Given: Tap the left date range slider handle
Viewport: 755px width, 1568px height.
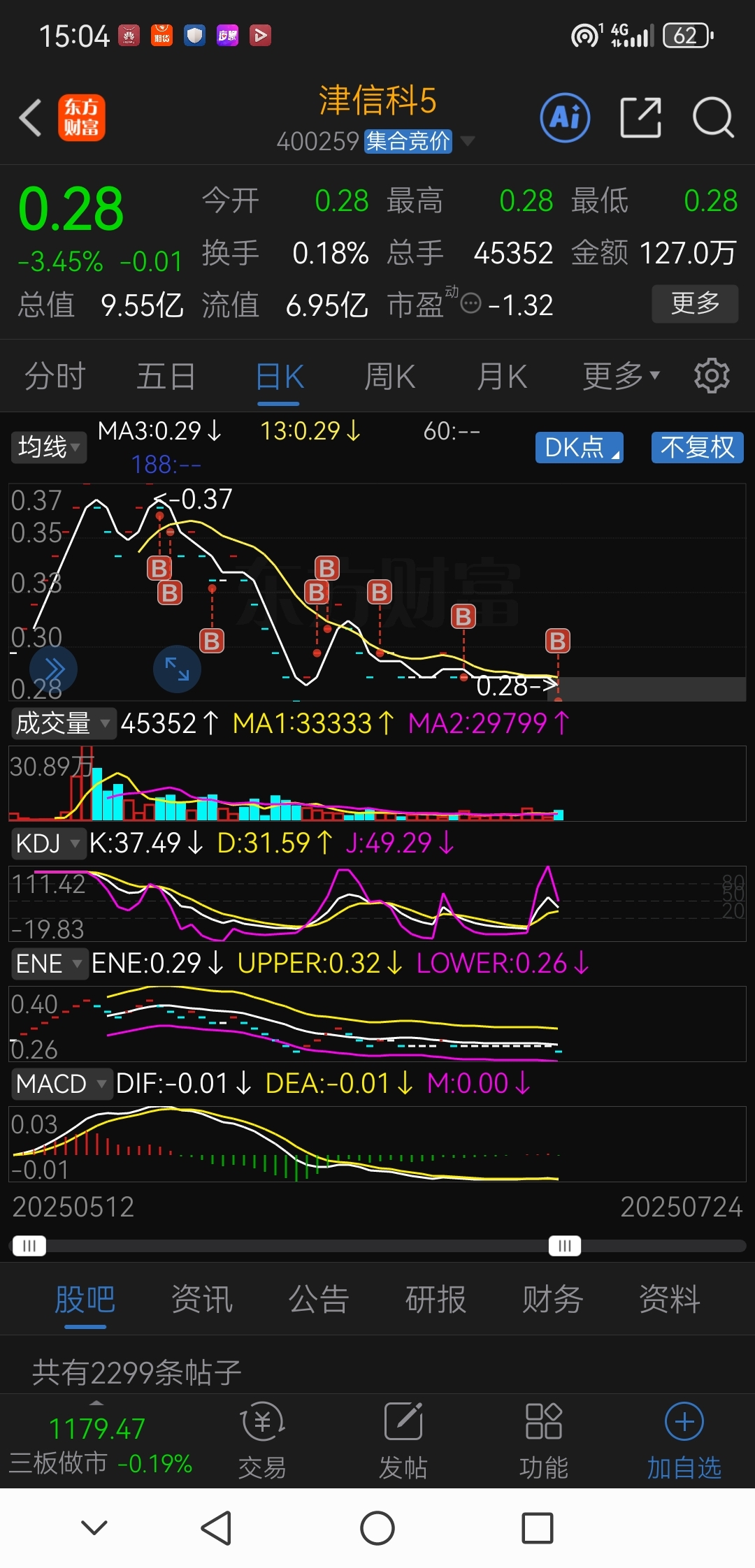Looking at the screenshot, I should point(29,1246).
